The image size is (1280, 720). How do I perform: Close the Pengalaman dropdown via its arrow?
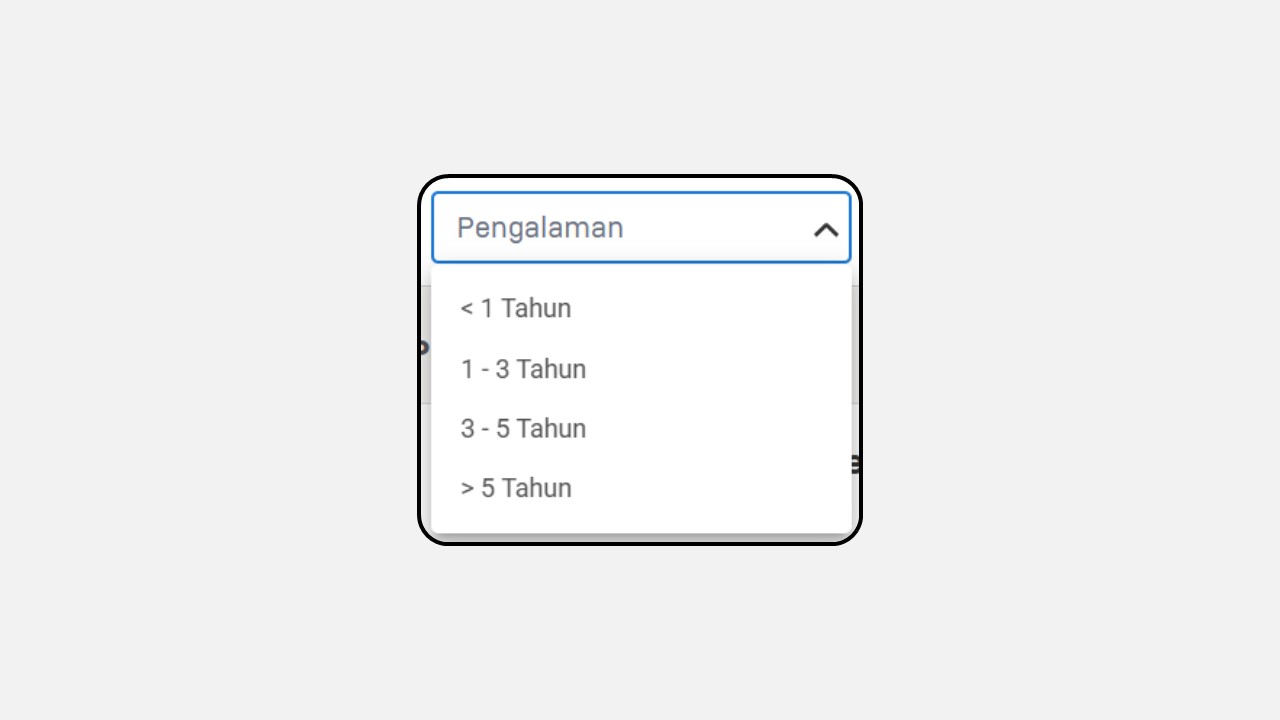pos(826,230)
